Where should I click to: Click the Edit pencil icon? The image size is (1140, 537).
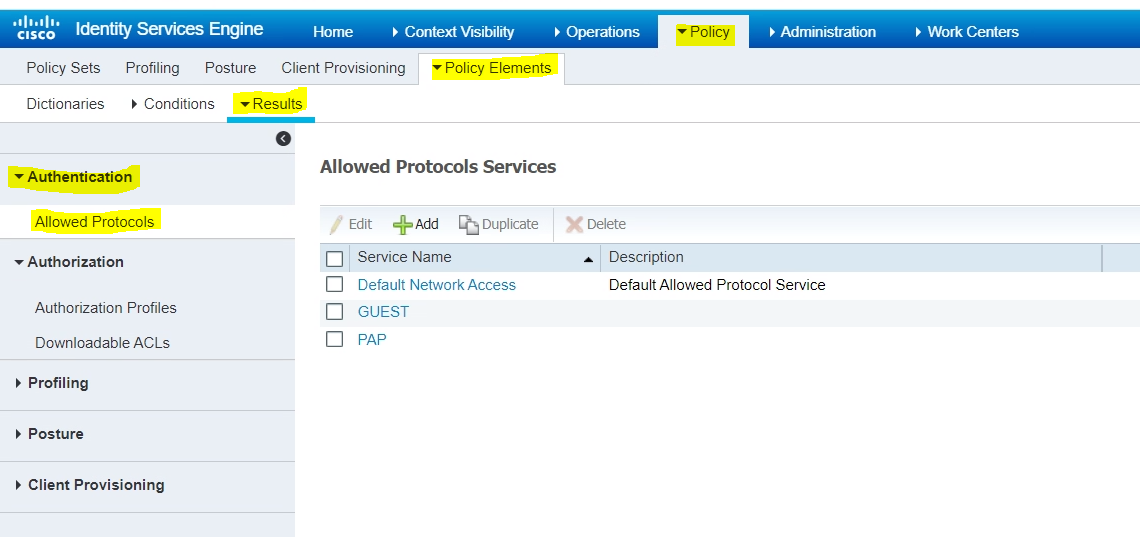click(x=337, y=225)
